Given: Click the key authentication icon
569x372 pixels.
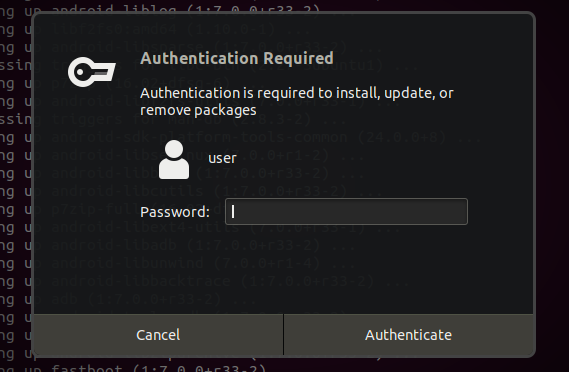Looking at the screenshot, I should (92, 72).
